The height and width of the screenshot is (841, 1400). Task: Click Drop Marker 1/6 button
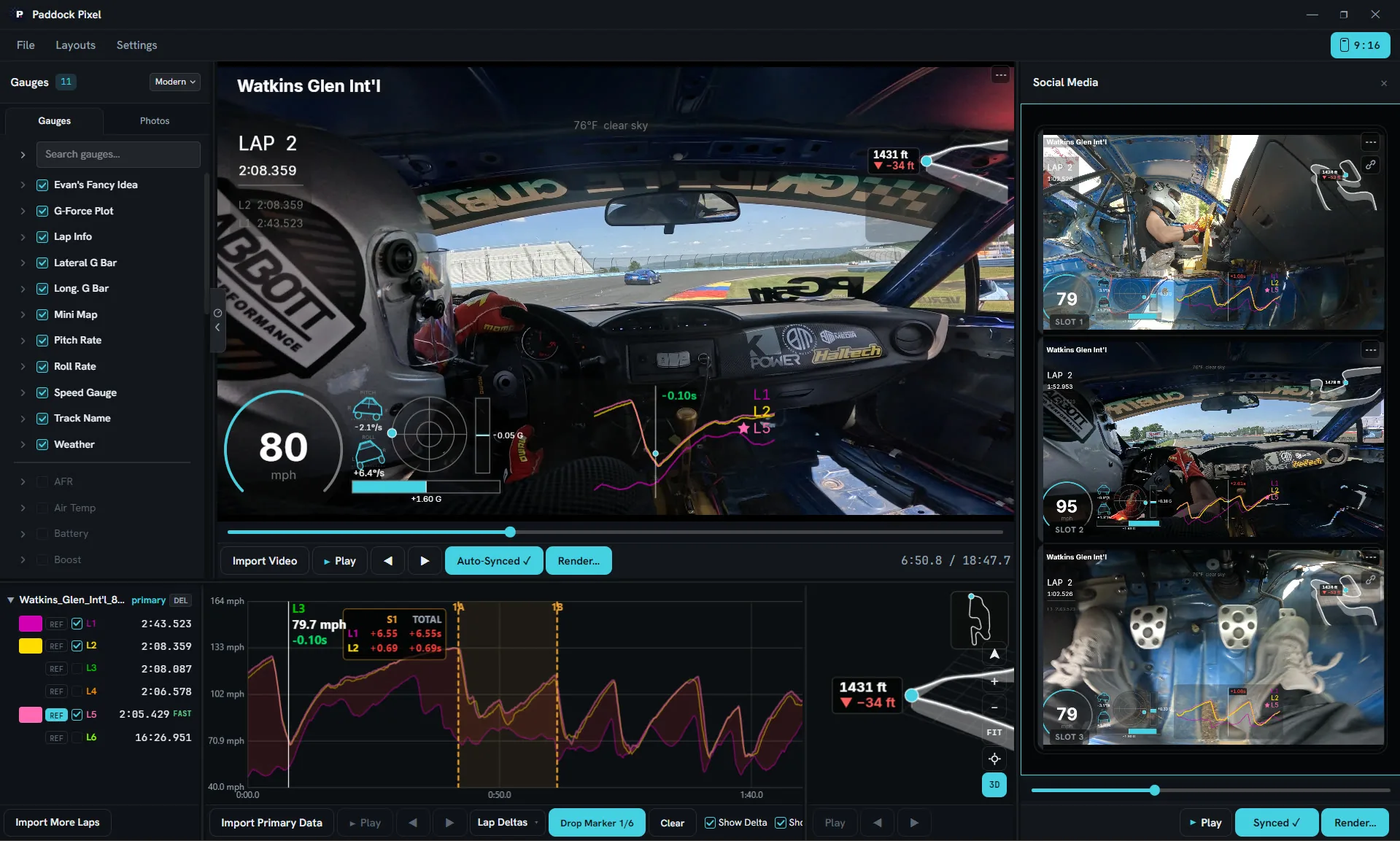pyautogui.click(x=597, y=823)
